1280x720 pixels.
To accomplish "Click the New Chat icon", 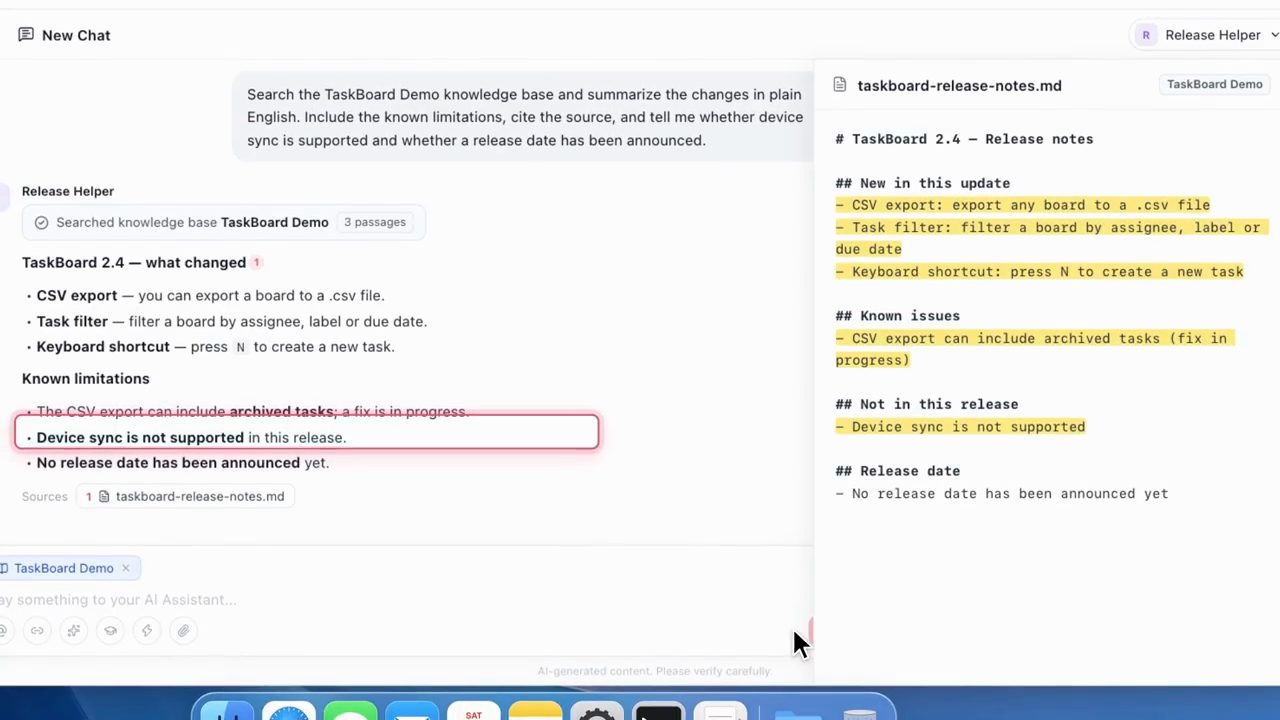I will click(26, 35).
